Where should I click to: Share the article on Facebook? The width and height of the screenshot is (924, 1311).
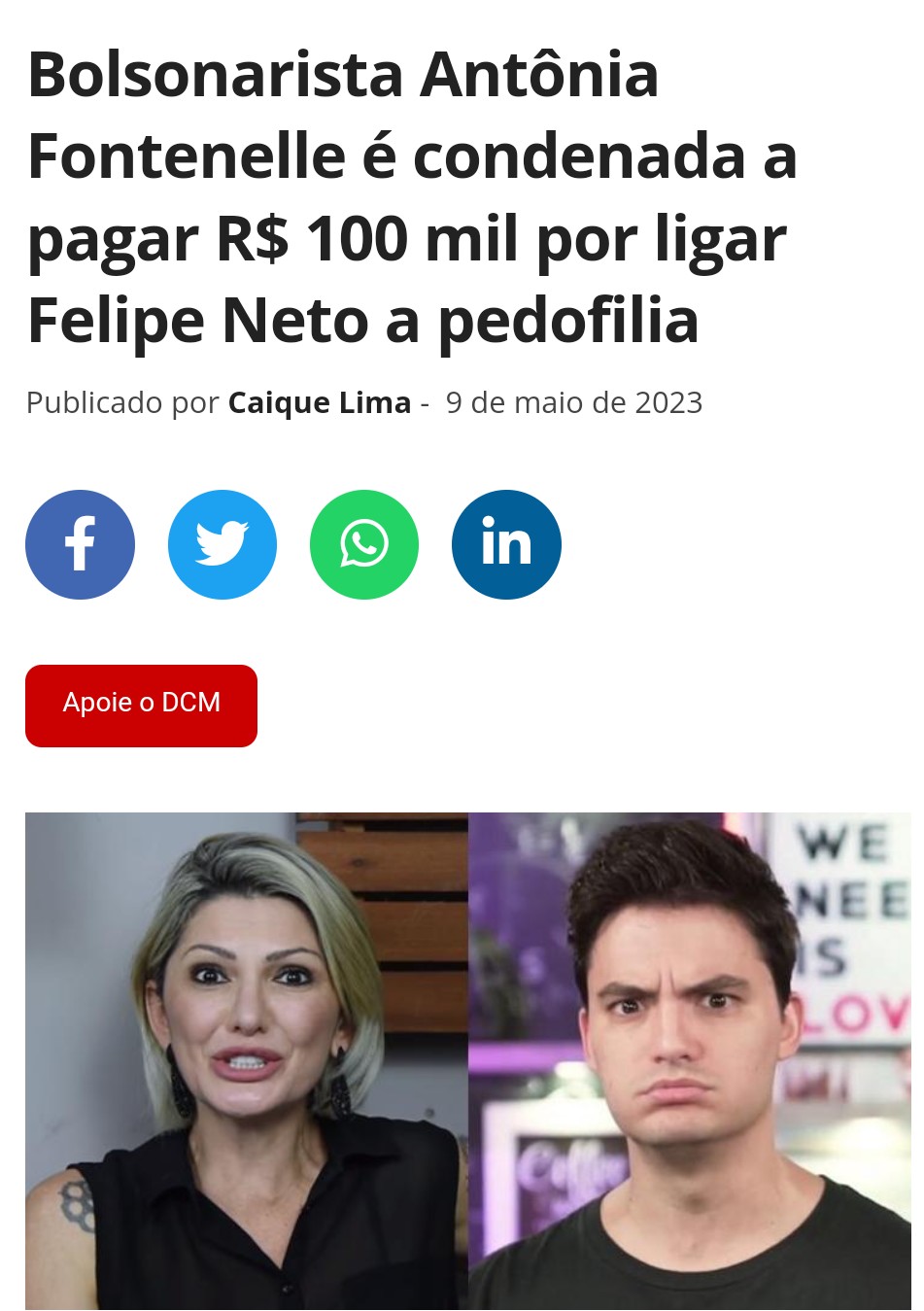(80, 544)
